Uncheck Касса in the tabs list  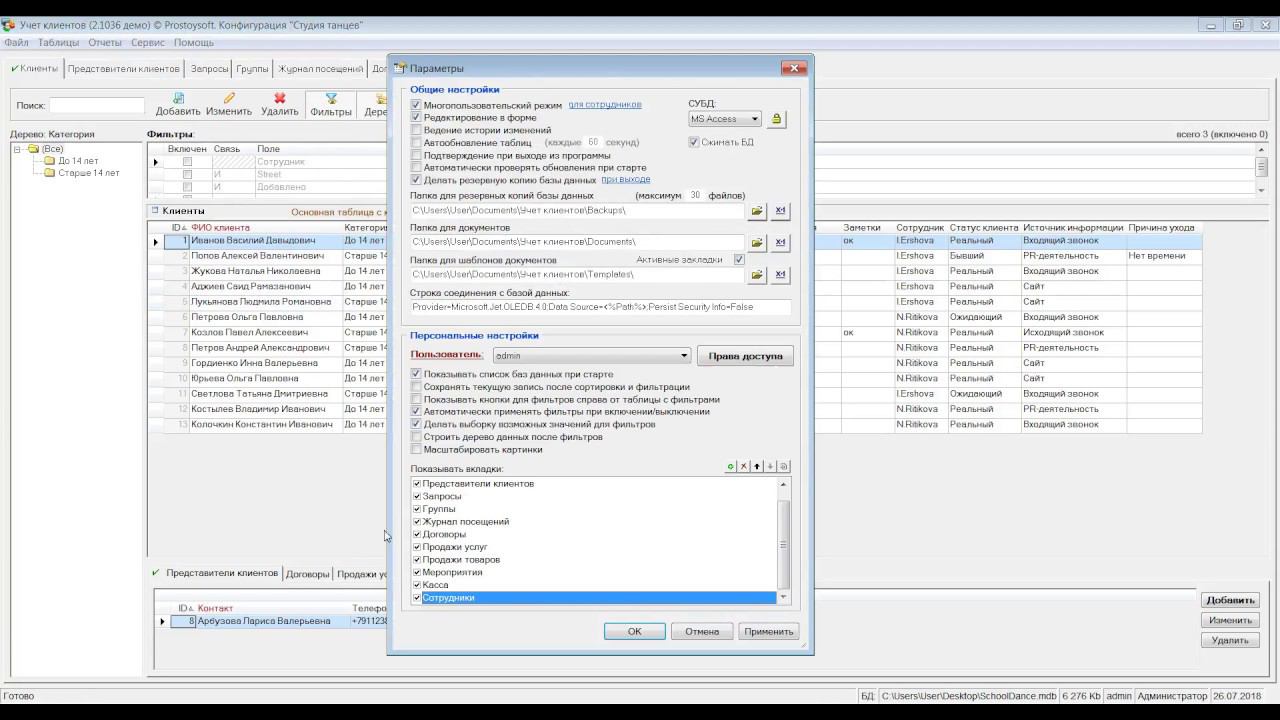point(417,585)
